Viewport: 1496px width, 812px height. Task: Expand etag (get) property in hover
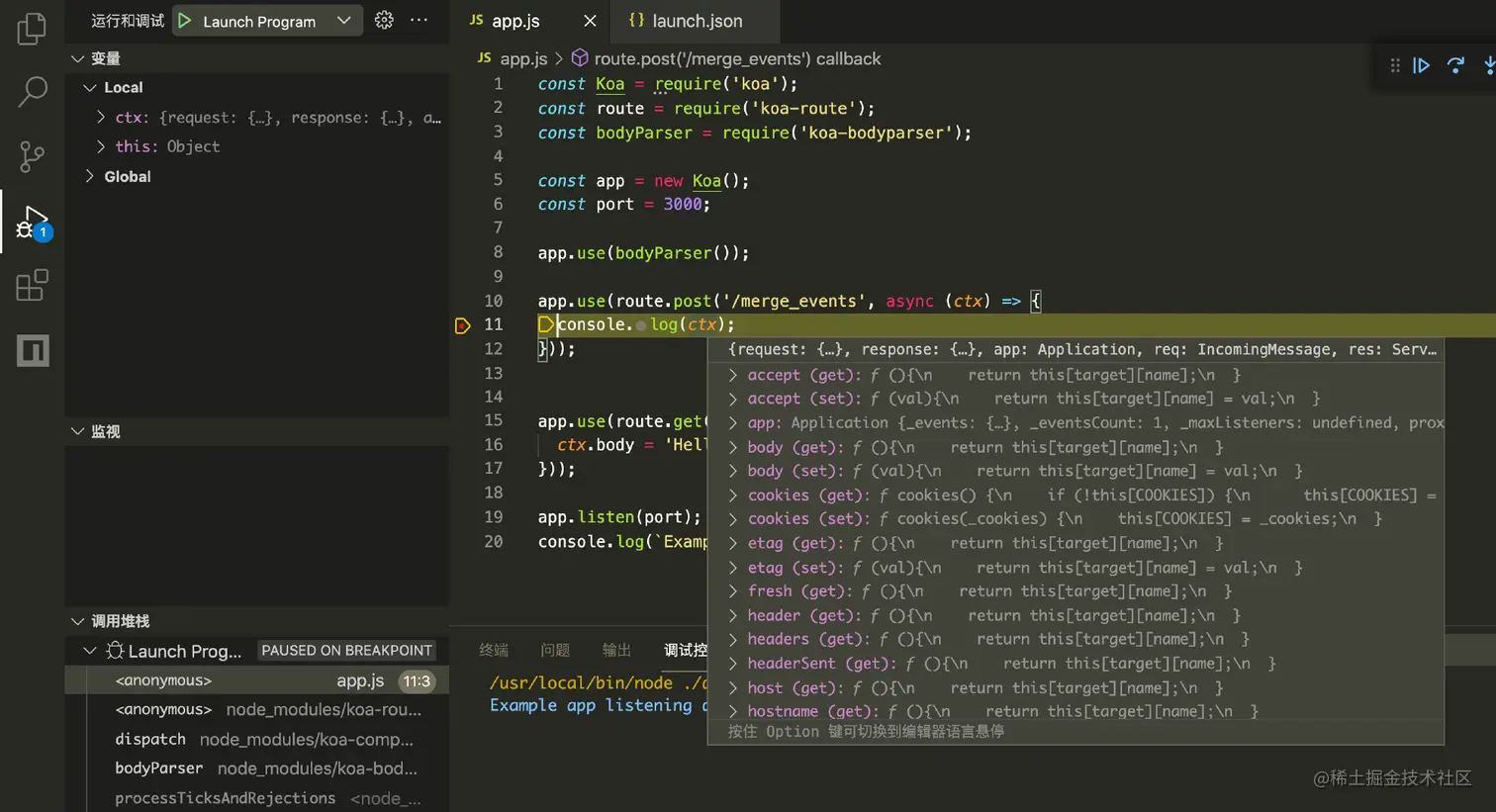(x=733, y=543)
